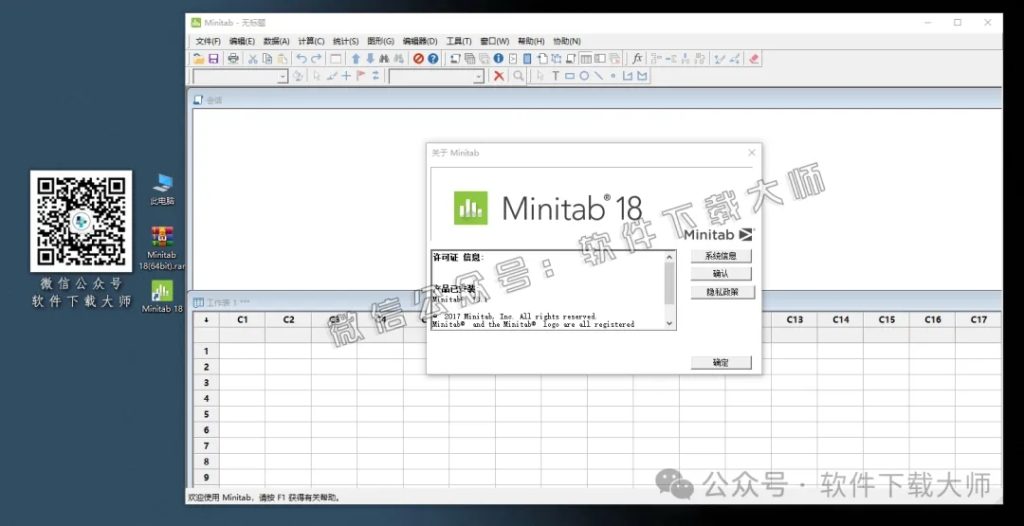The width and height of the screenshot is (1024, 526).
Task: Click the Copy icon in toolbar
Action: tap(267, 59)
